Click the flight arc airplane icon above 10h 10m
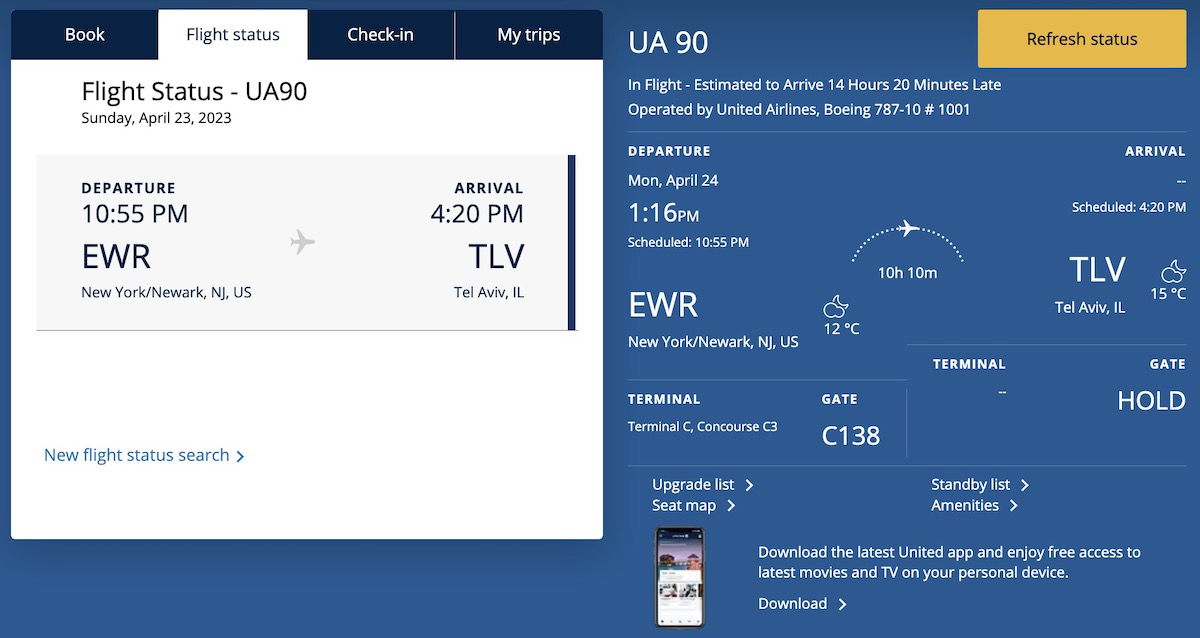Screen dimensions: 1200x638 (908, 228)
